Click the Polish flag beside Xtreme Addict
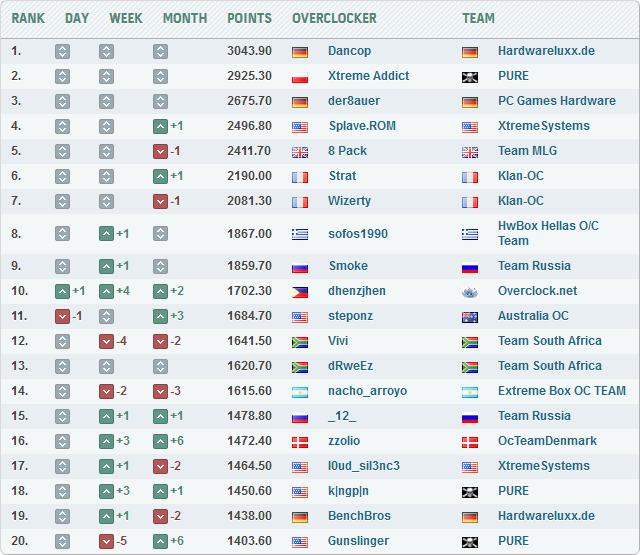The height and width of the screenshot is (555, 640). click(x=300, y=76)
